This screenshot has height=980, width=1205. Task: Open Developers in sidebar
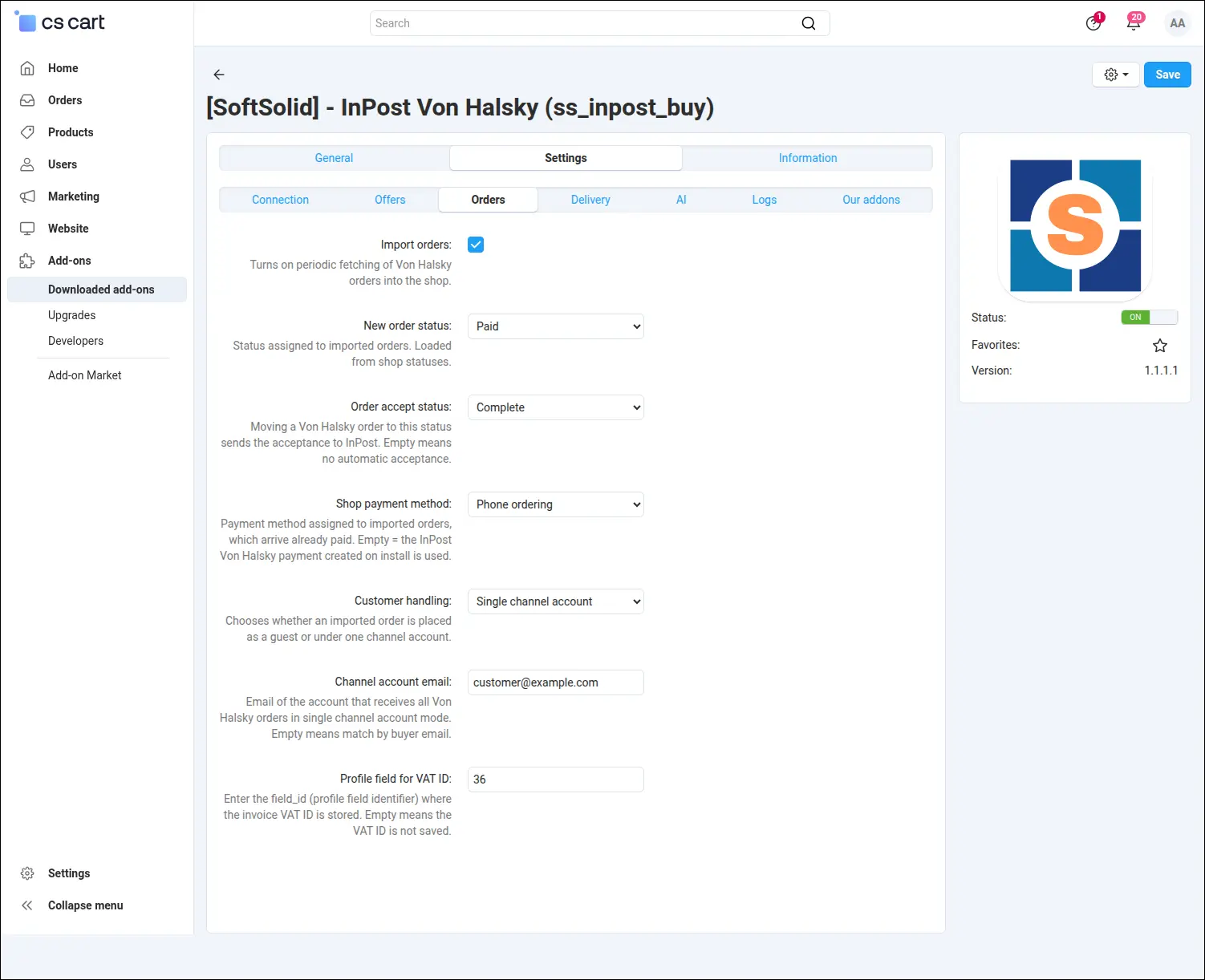point(75,341)
